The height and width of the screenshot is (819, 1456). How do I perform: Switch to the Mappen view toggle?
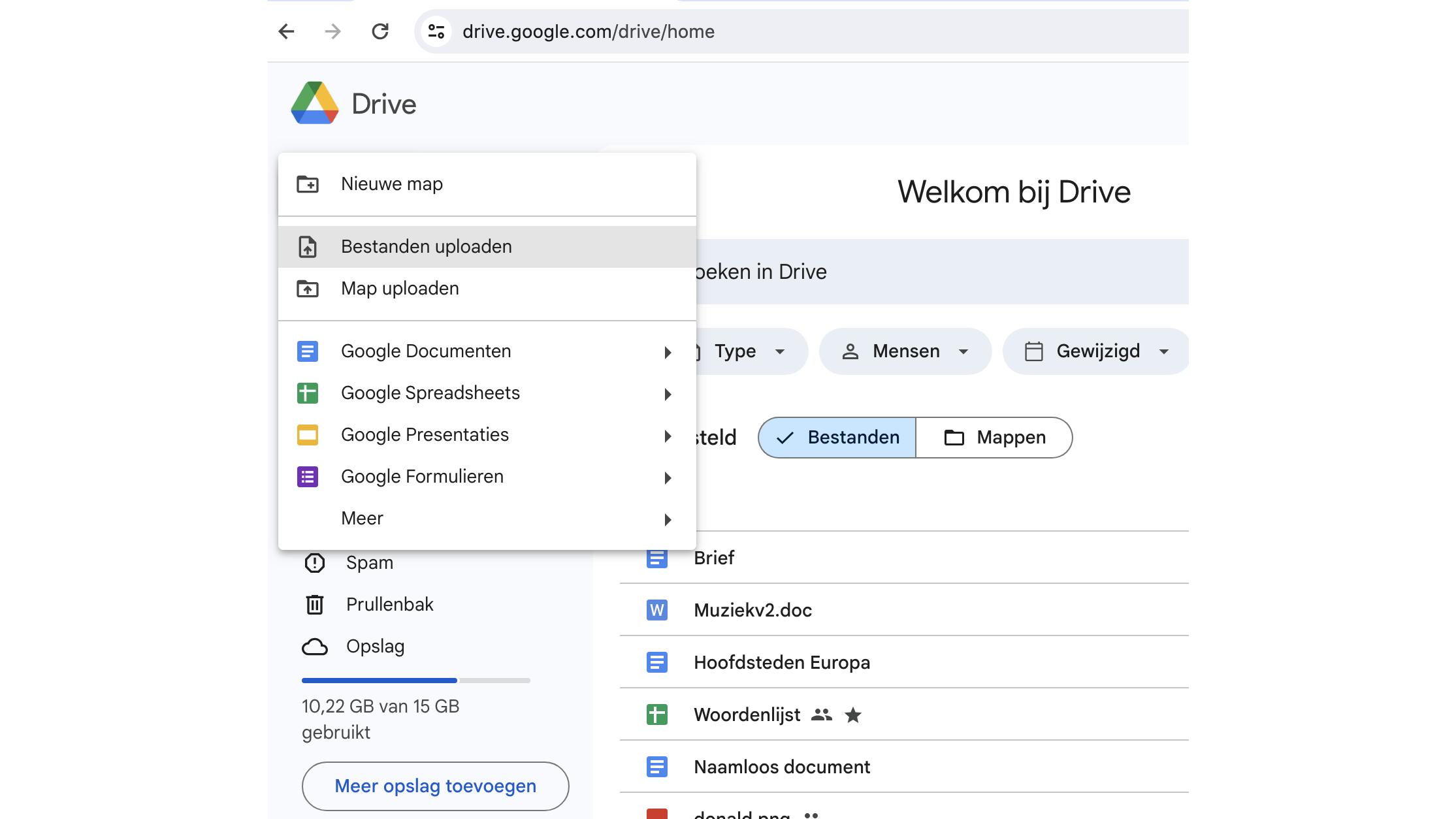click(994, 438)
